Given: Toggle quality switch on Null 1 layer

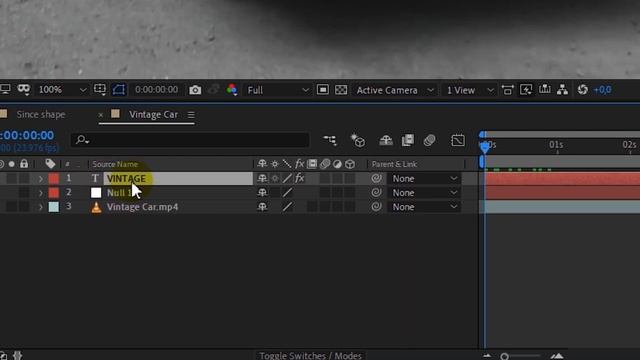Looking at the screenshot, I should (287, 193).
